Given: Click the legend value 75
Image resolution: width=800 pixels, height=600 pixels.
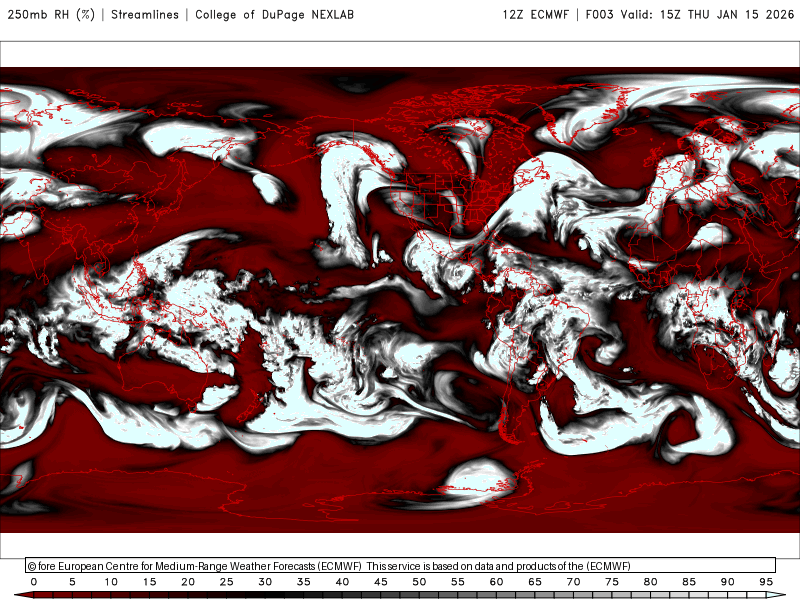Looking at the screenshot, I should 612,582.
